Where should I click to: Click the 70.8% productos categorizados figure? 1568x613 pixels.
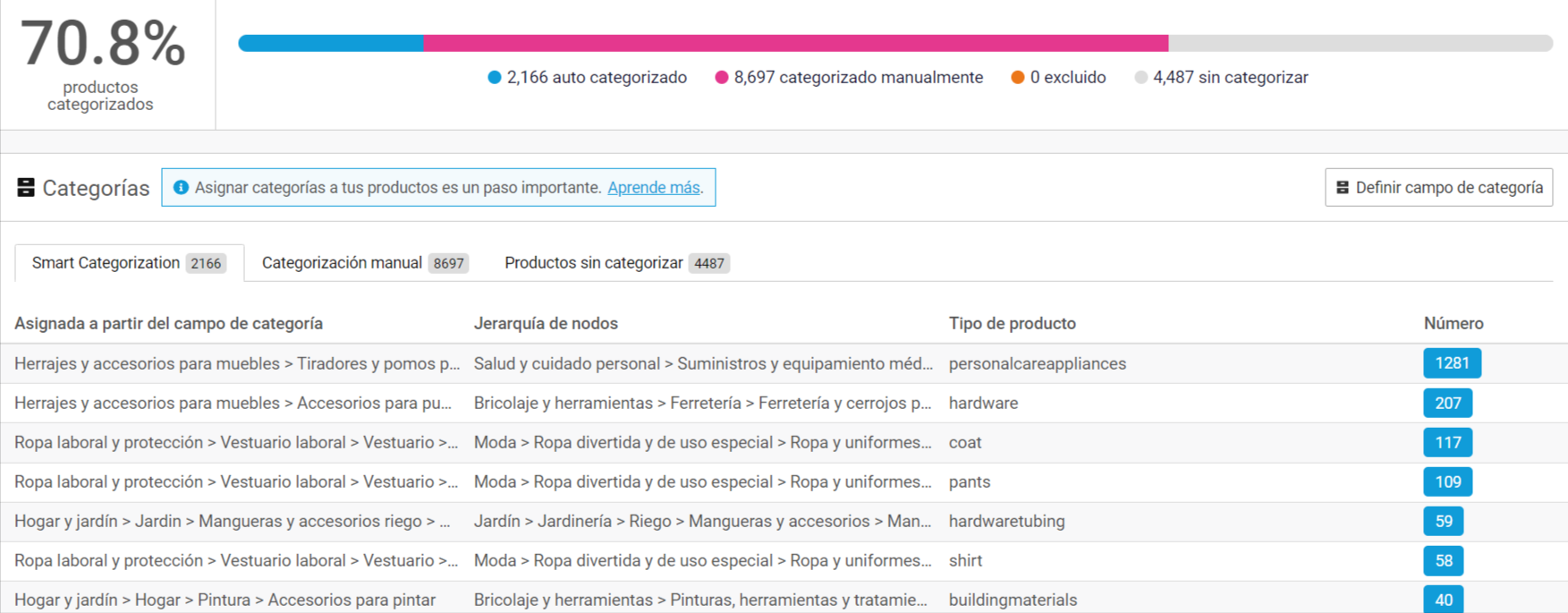(102, 64)
